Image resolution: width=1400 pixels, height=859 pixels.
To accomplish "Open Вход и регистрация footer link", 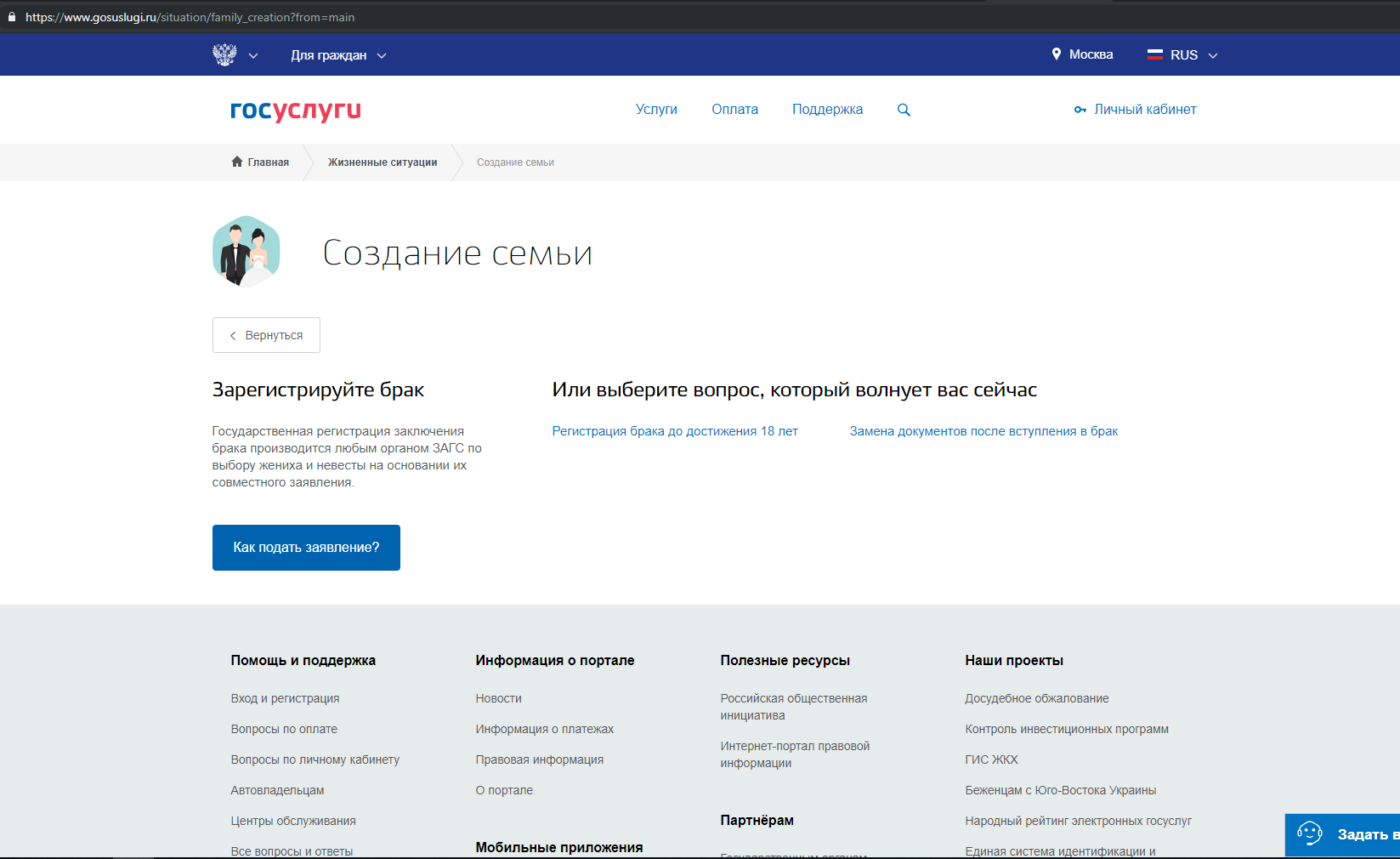I will pos(285,698).
